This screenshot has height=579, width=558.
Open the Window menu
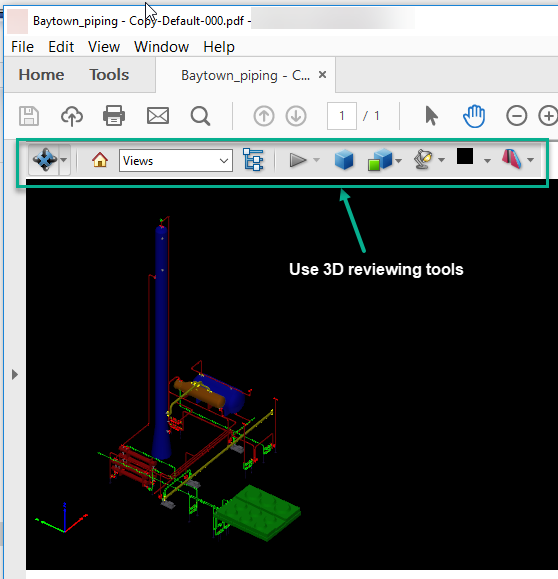pyautogui.click(x=161, y=47)
